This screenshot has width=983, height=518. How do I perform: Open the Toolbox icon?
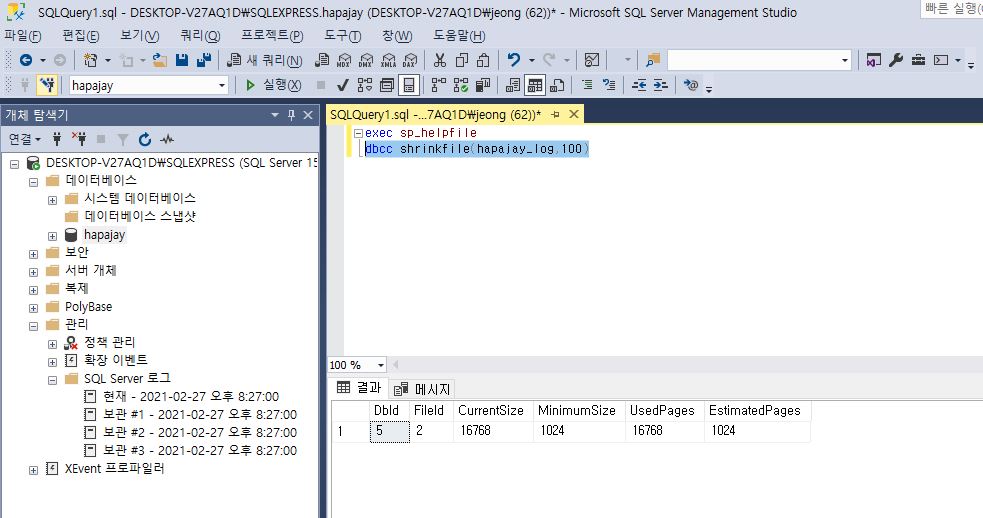click(918, 60)
